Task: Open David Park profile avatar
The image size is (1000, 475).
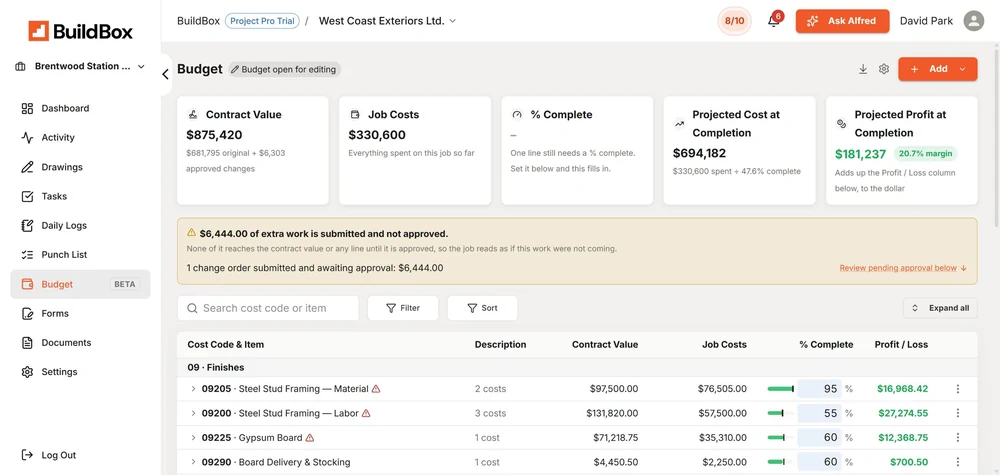Action: click(x=973, y=21)
